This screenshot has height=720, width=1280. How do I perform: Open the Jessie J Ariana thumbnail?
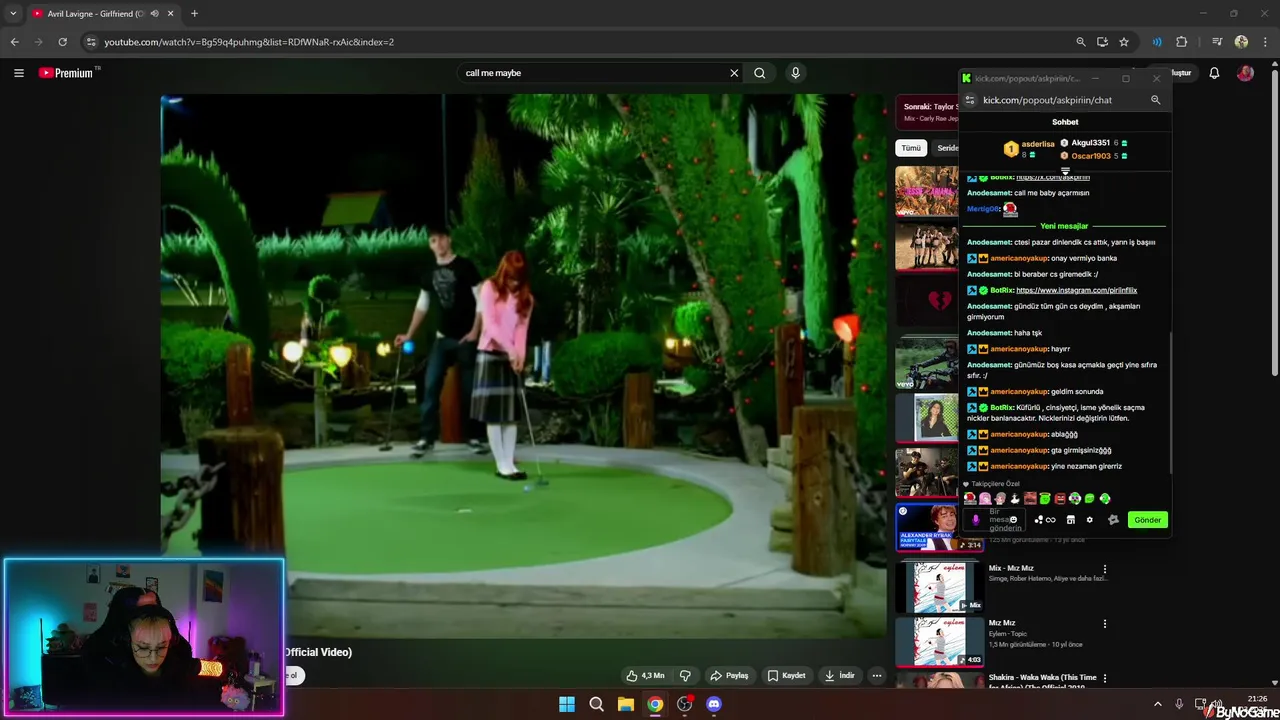(x=927, y=190)
